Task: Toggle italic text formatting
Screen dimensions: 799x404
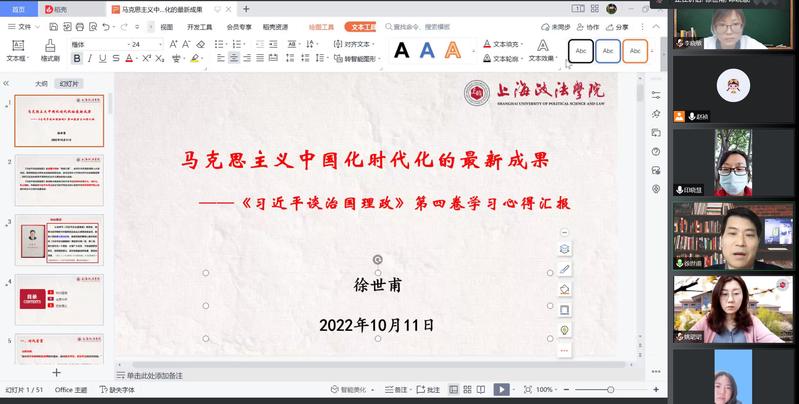Action: (87, 59)
